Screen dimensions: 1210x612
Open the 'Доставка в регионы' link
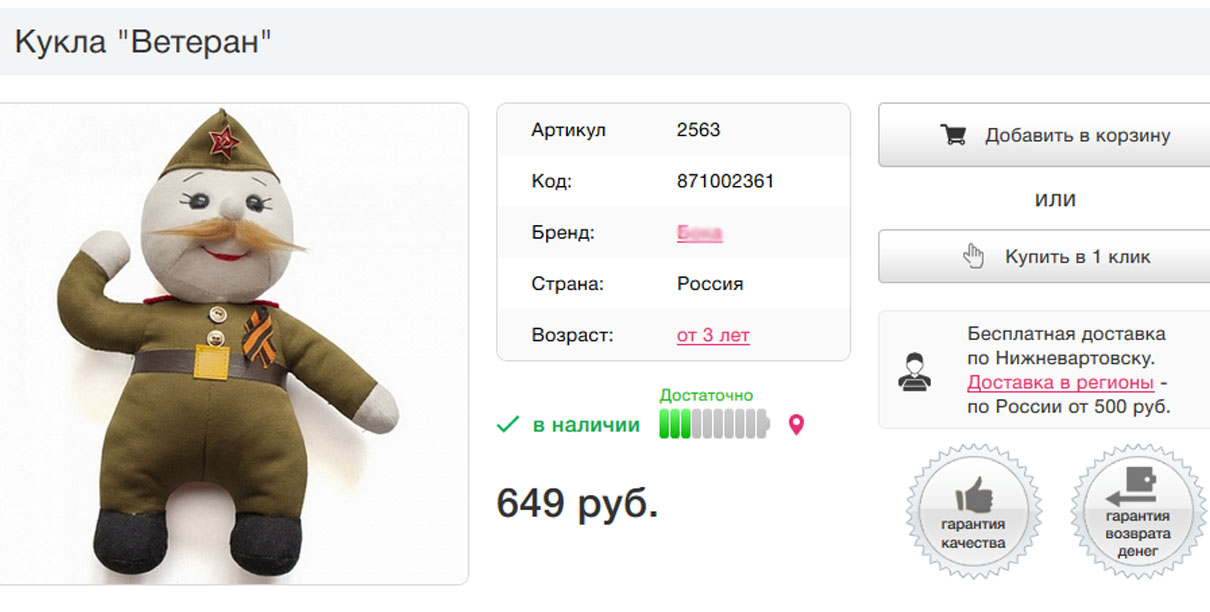pos(1061,383)
